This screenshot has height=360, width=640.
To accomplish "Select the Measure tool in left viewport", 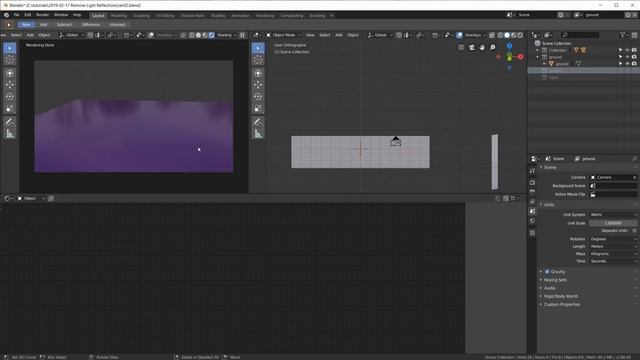I will [x=10, y=133].
